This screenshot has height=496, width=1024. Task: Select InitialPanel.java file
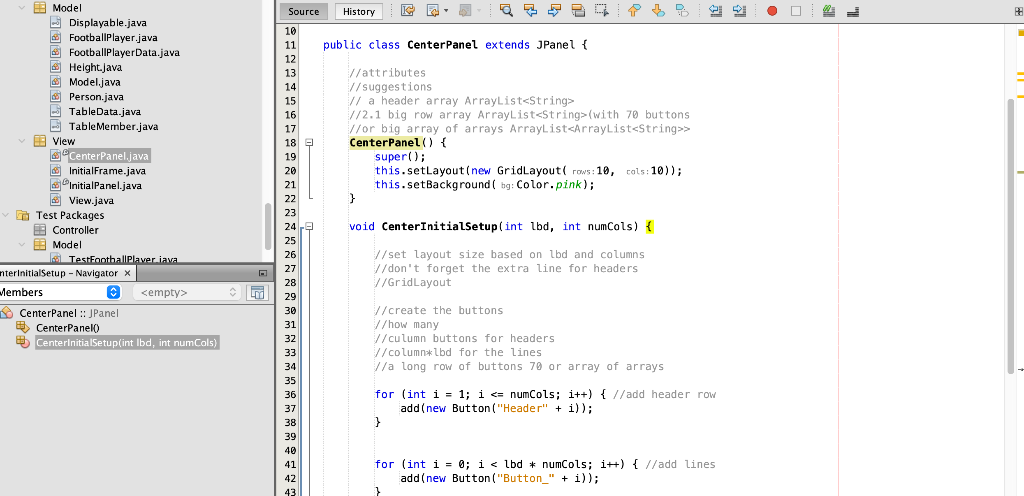pyautogui.click(x=105, y=185)
